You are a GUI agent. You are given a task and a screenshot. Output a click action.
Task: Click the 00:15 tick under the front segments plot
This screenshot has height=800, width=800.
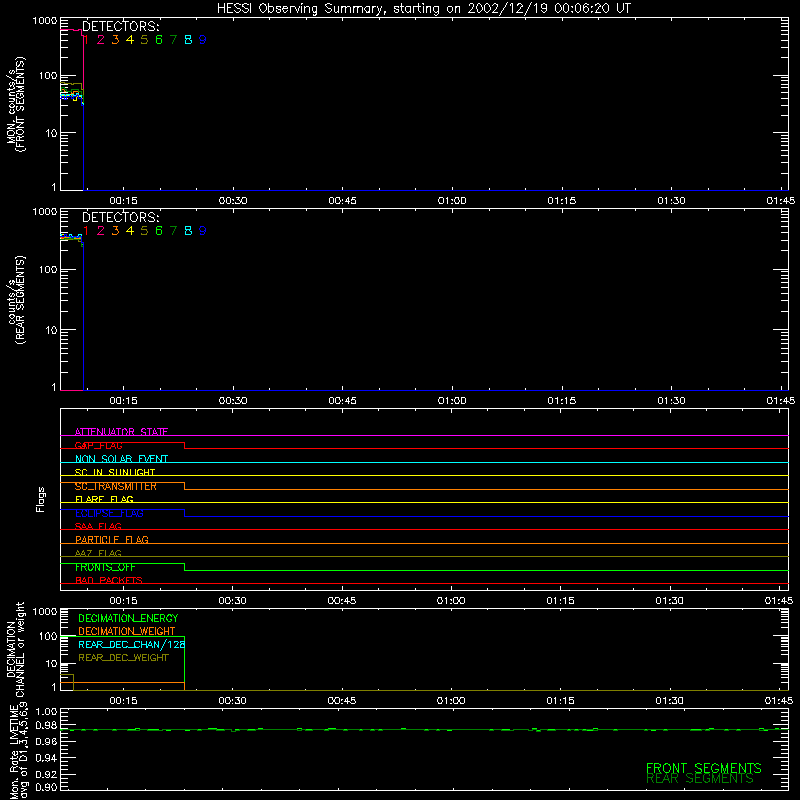click(x=123, y=201)
